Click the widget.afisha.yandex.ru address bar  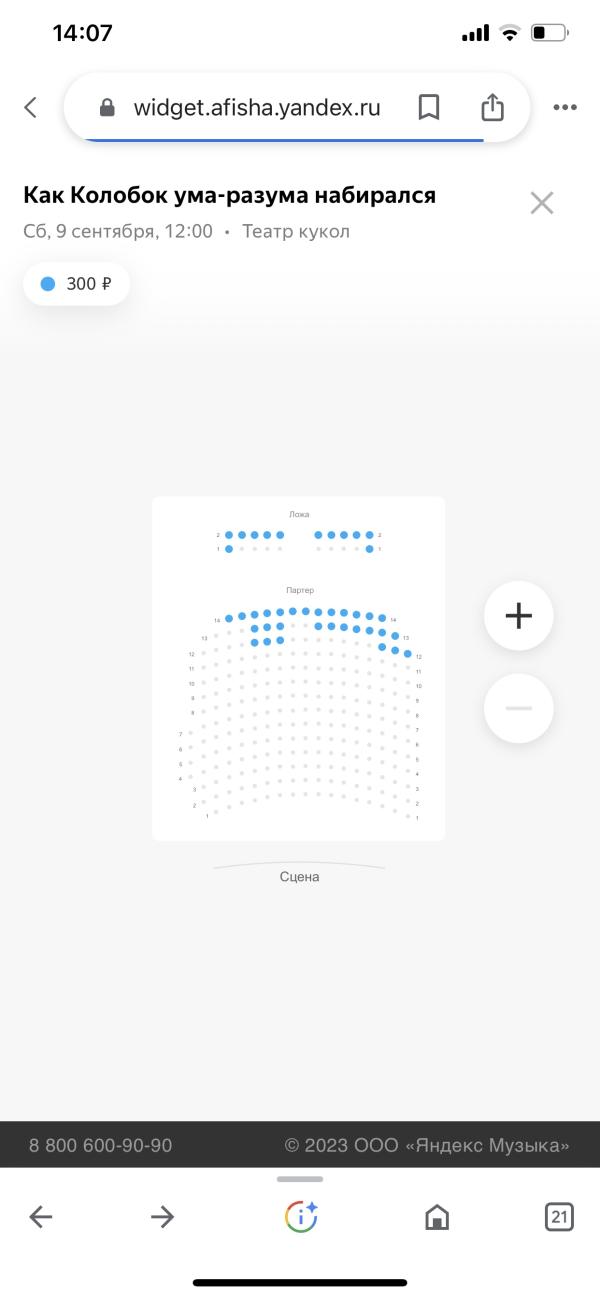[257, 108]
